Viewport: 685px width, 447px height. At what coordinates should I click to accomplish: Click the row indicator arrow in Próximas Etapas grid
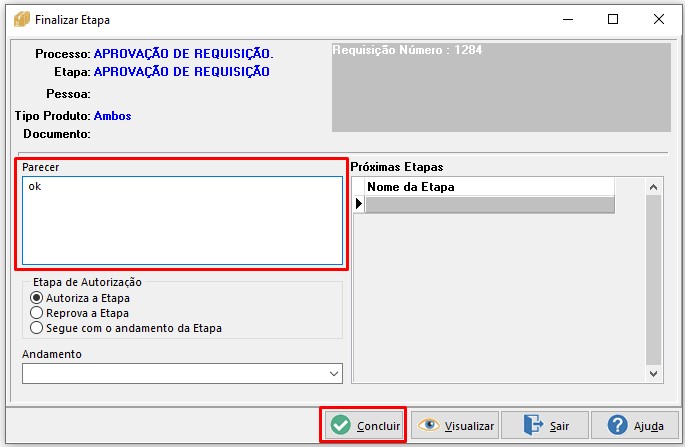pos(359,204)
